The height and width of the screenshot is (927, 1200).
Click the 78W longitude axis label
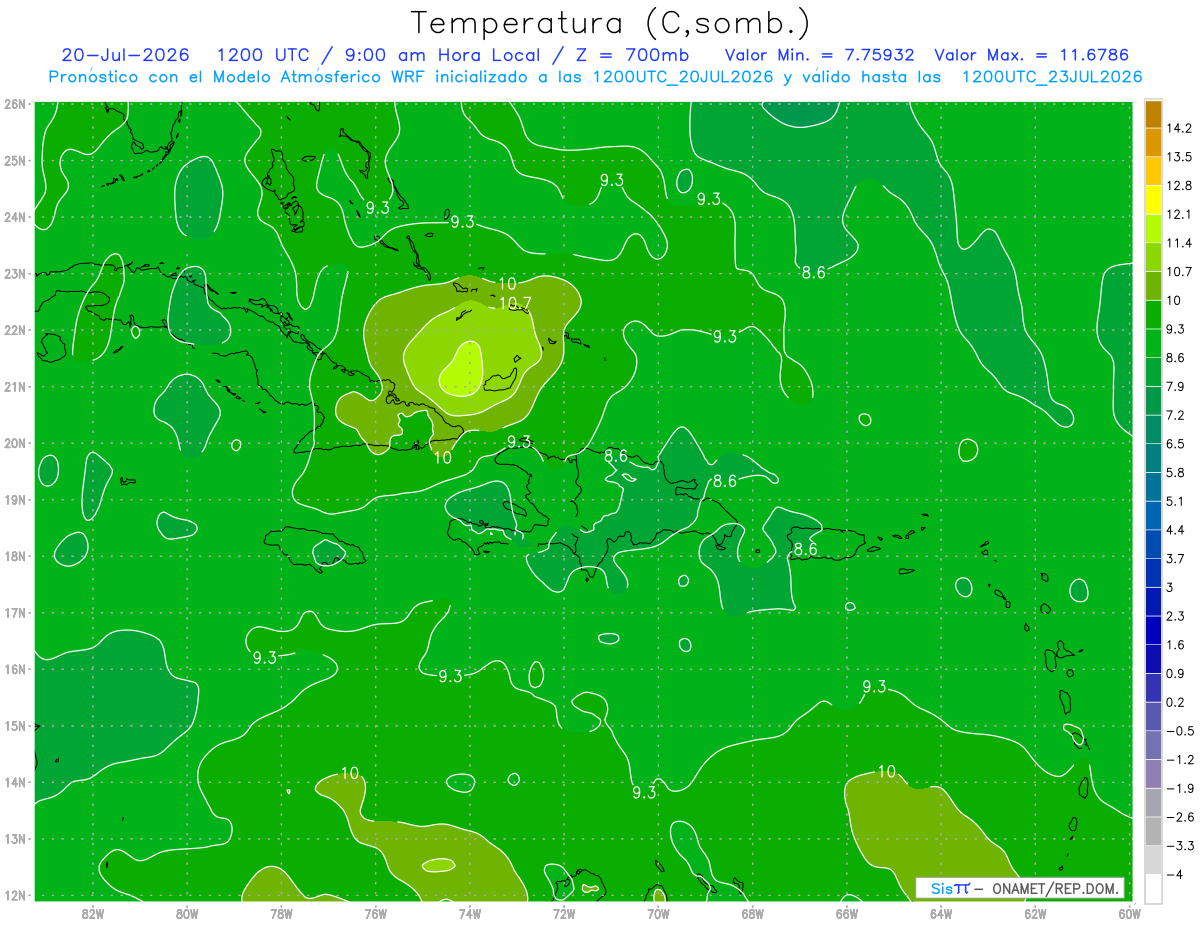coord(281,913)
